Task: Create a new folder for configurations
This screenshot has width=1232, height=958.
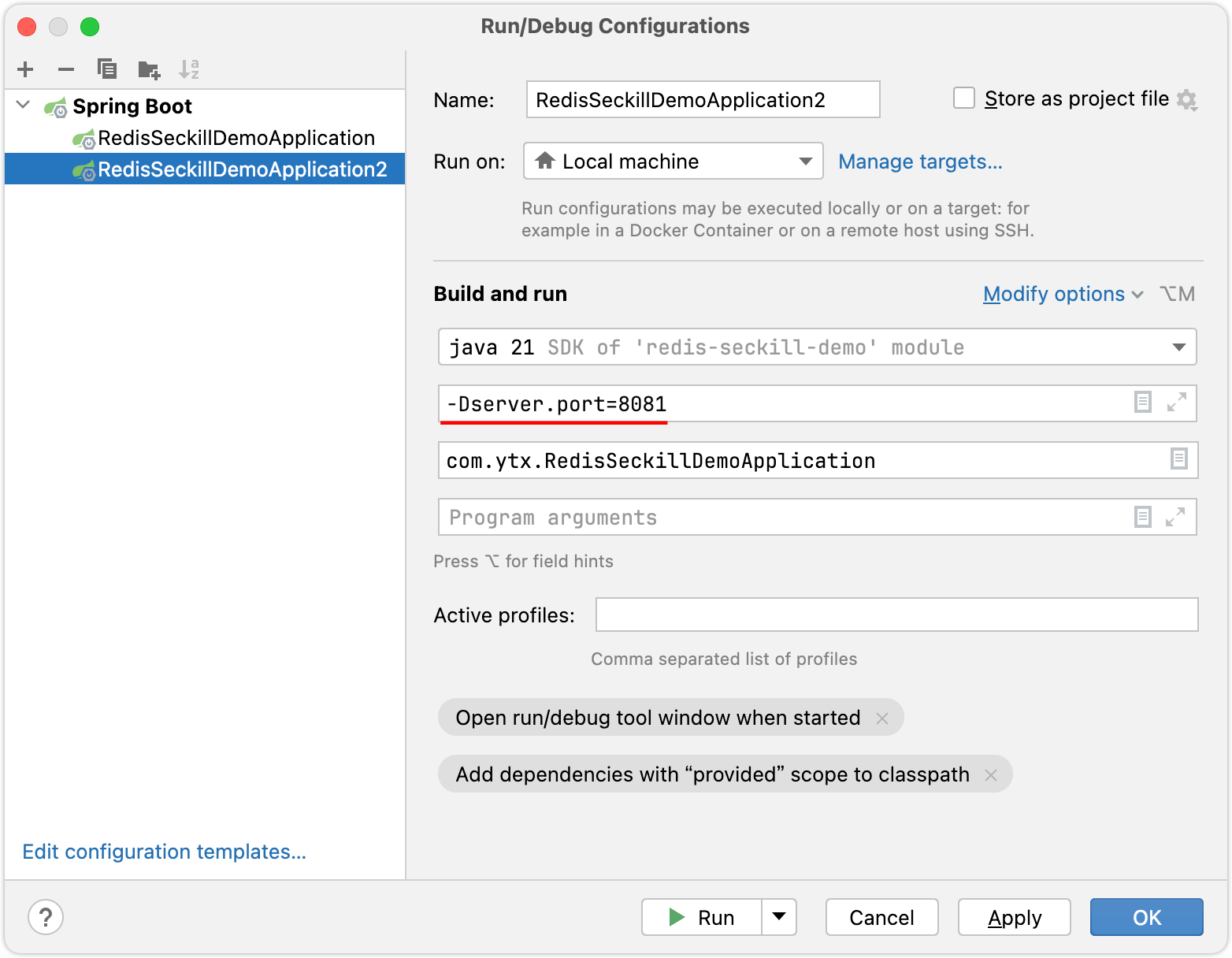Action: click(148, 69)
